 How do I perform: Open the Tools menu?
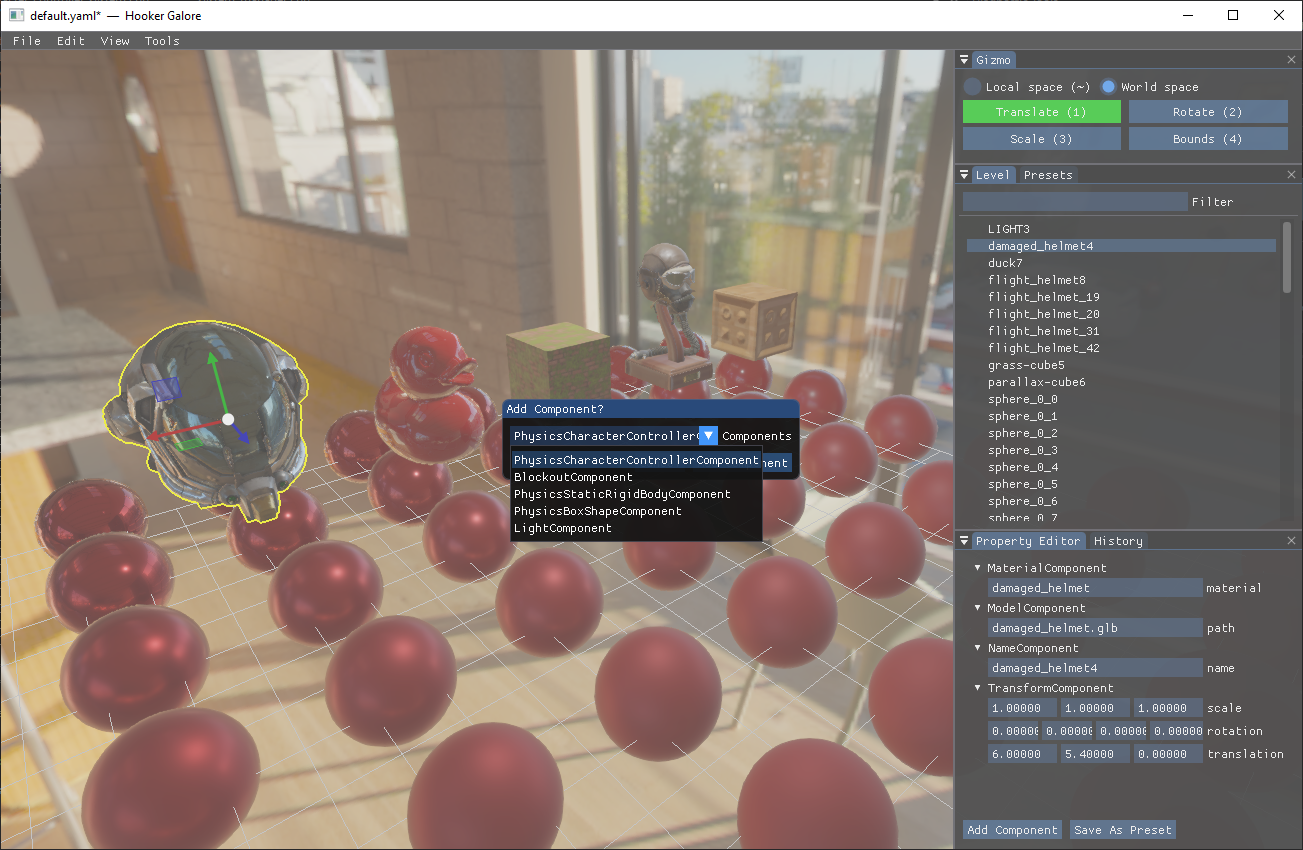(x=162, y=41)
